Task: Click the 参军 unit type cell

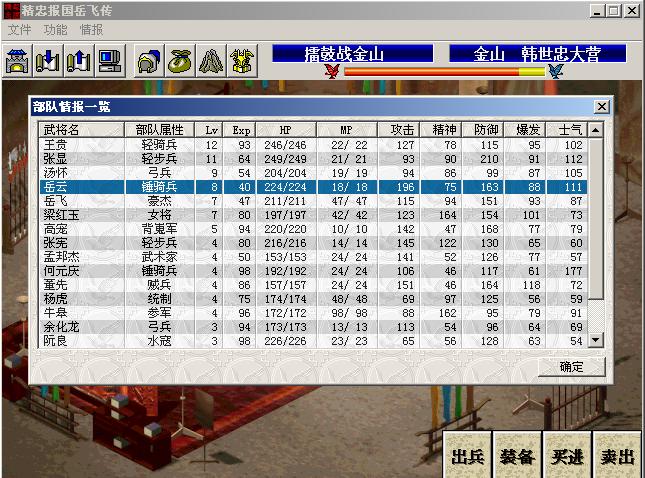Action: [159, 313]
